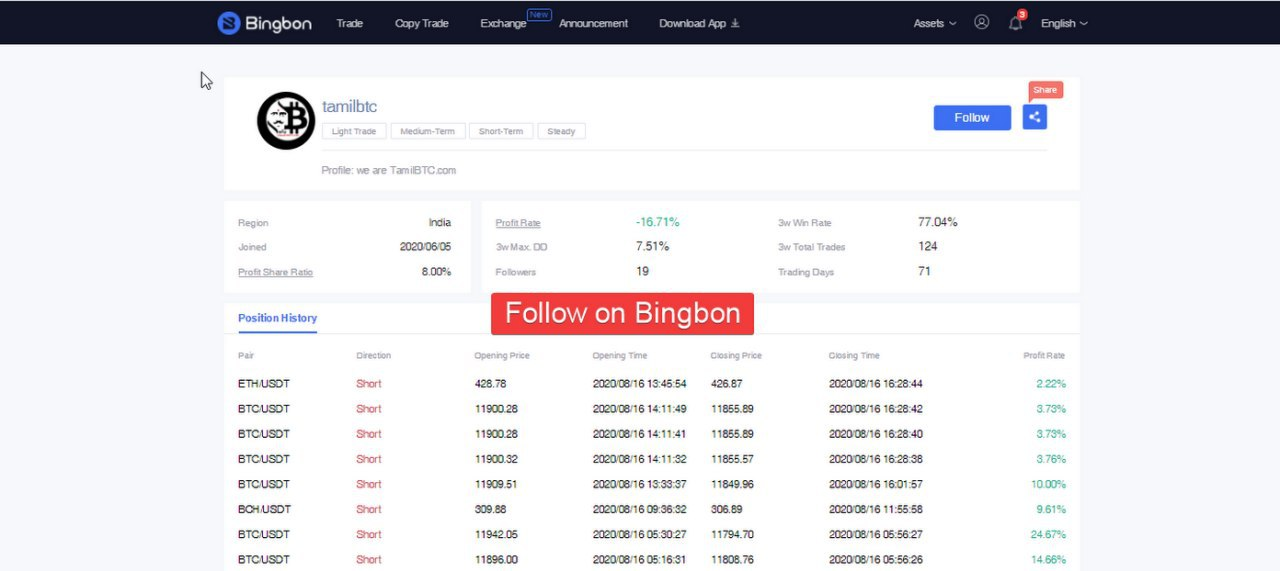
Task: Click the blue share icon button
Action: [x=1034, y=117]
